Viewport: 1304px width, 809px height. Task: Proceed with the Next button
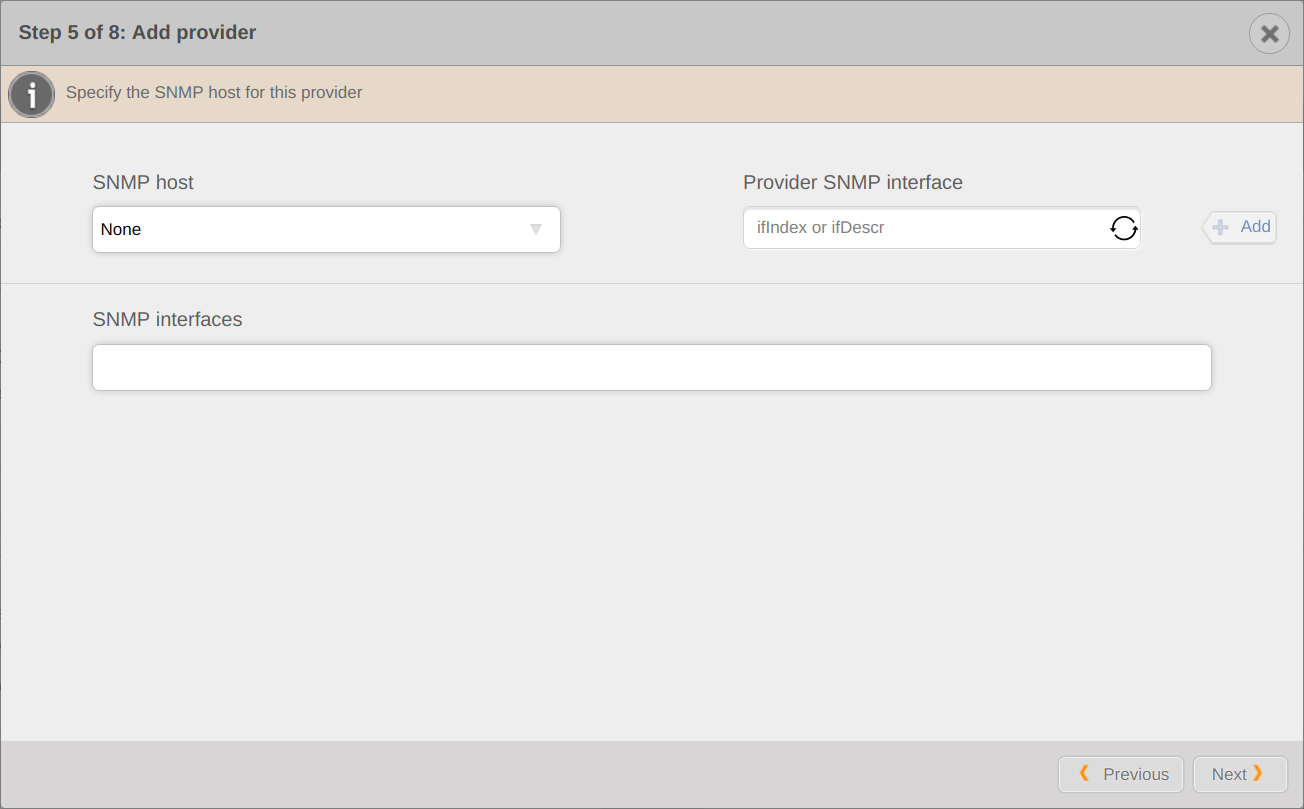1240,774
